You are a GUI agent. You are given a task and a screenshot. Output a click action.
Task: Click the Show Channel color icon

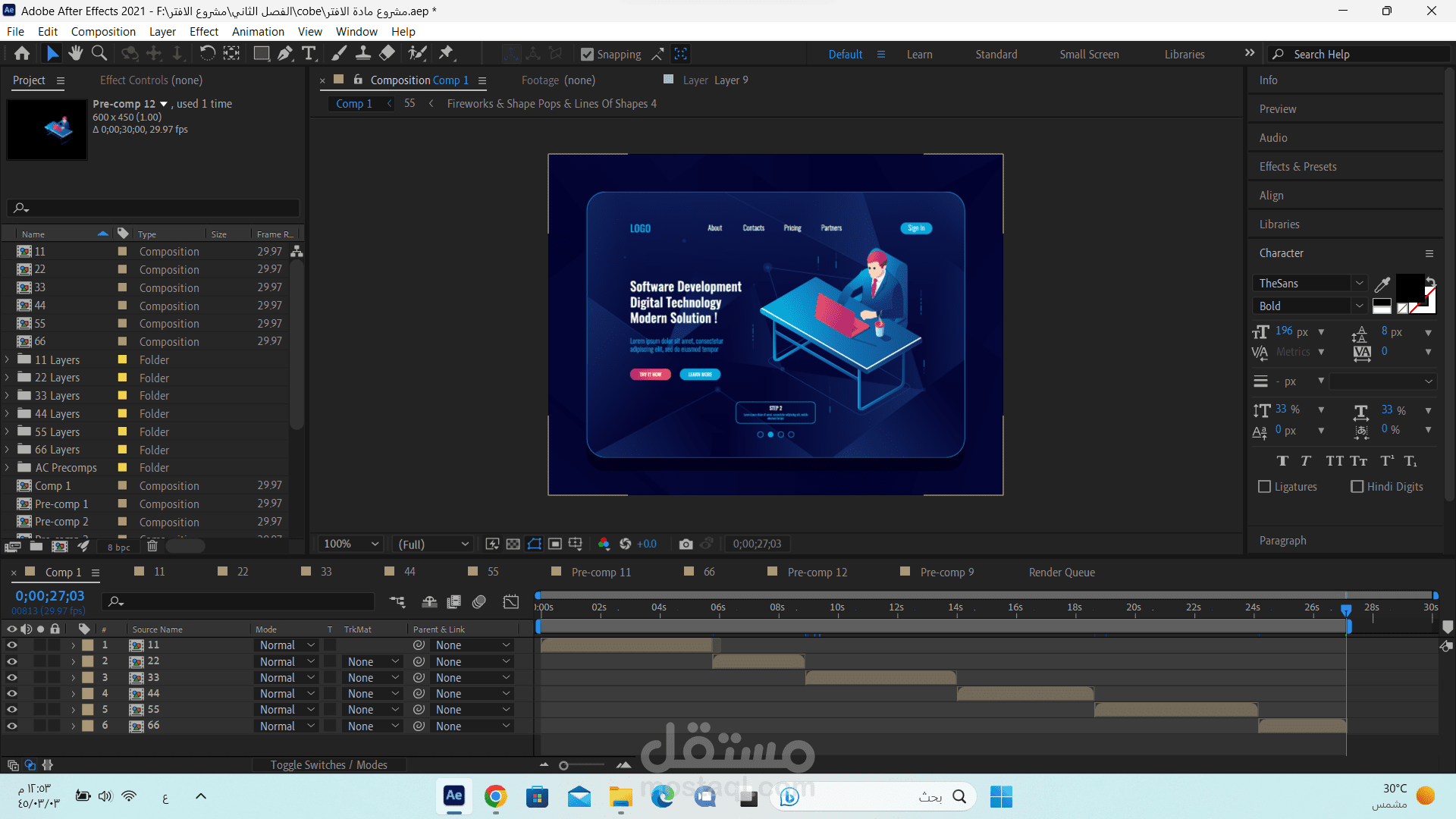coord(604,544)
